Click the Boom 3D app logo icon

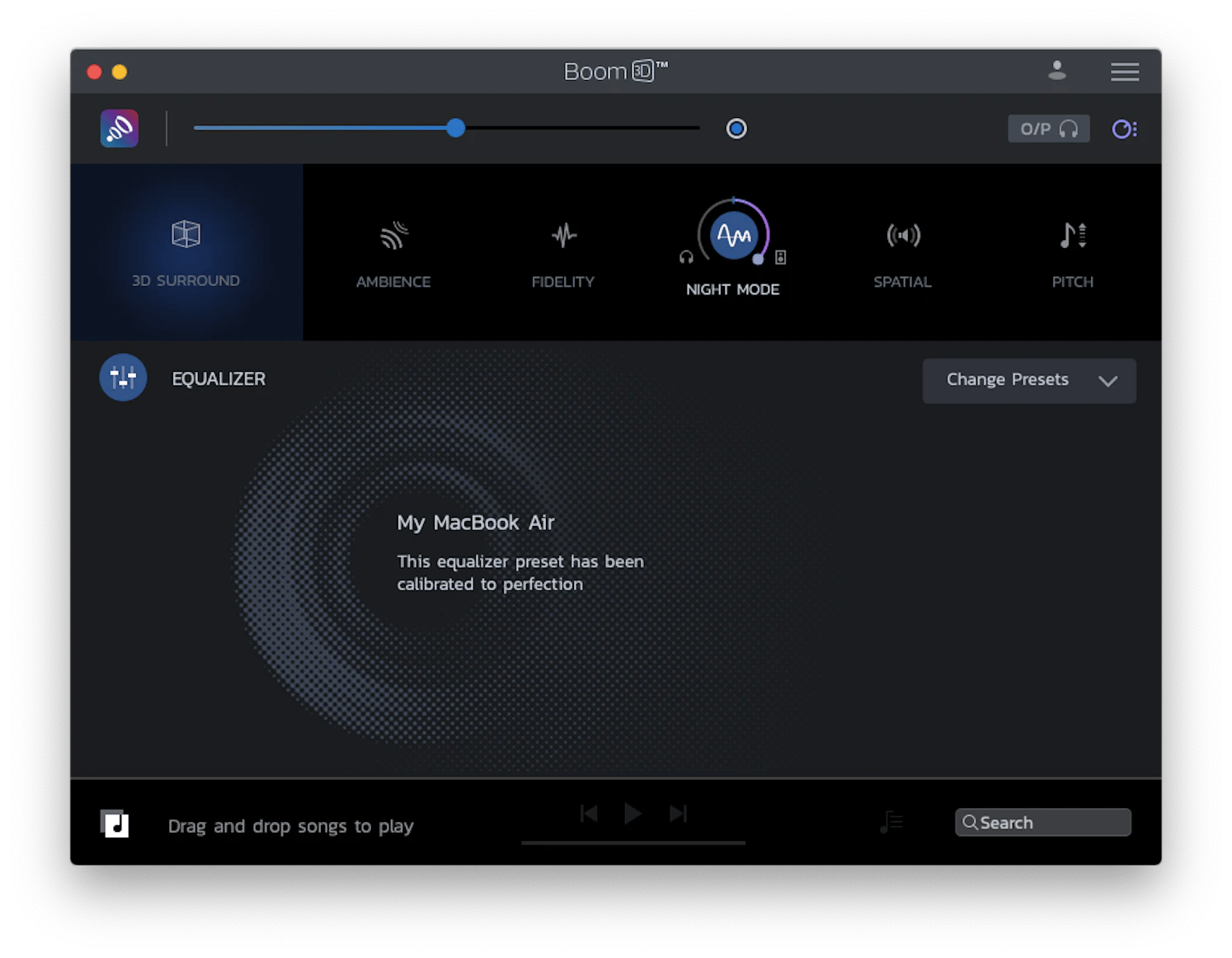pyautogui.click(x=120, y=129)
